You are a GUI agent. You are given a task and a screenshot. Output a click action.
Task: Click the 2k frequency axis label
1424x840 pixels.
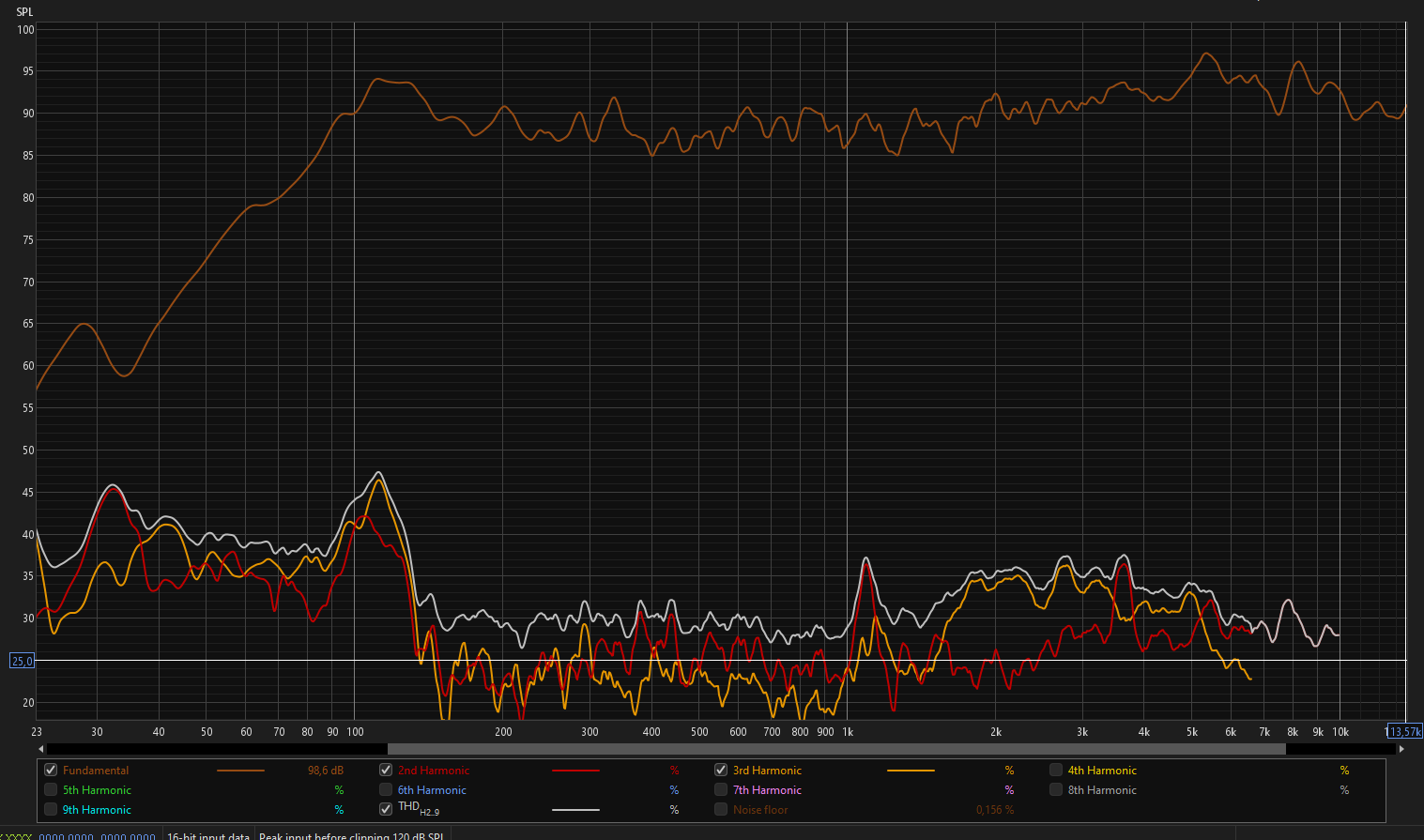pos(996,732)
